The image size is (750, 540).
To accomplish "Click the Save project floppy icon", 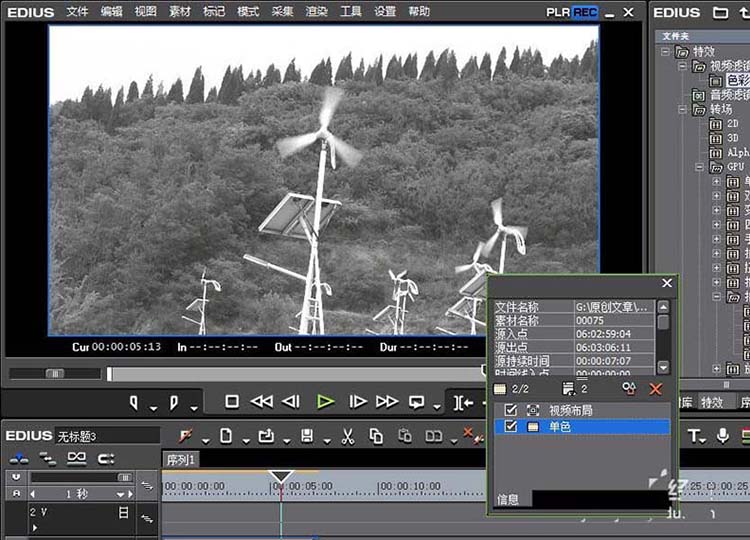I will [x=307, y=436].
